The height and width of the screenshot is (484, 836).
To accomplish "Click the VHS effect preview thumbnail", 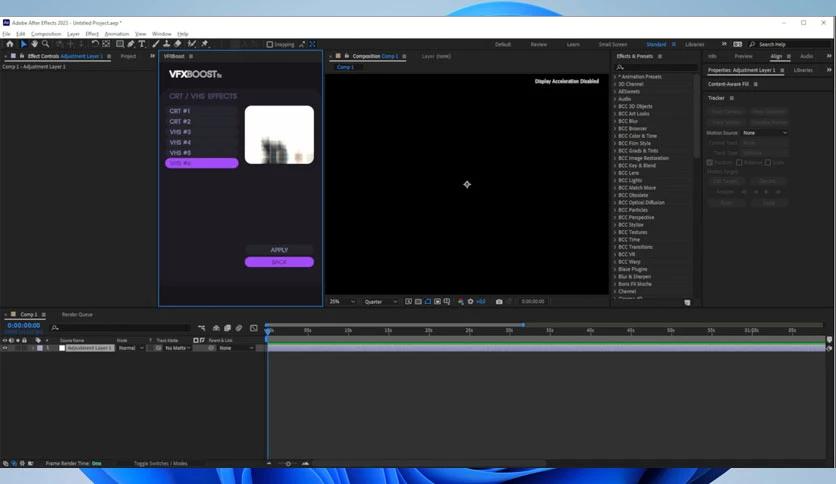I will point(279,135).
